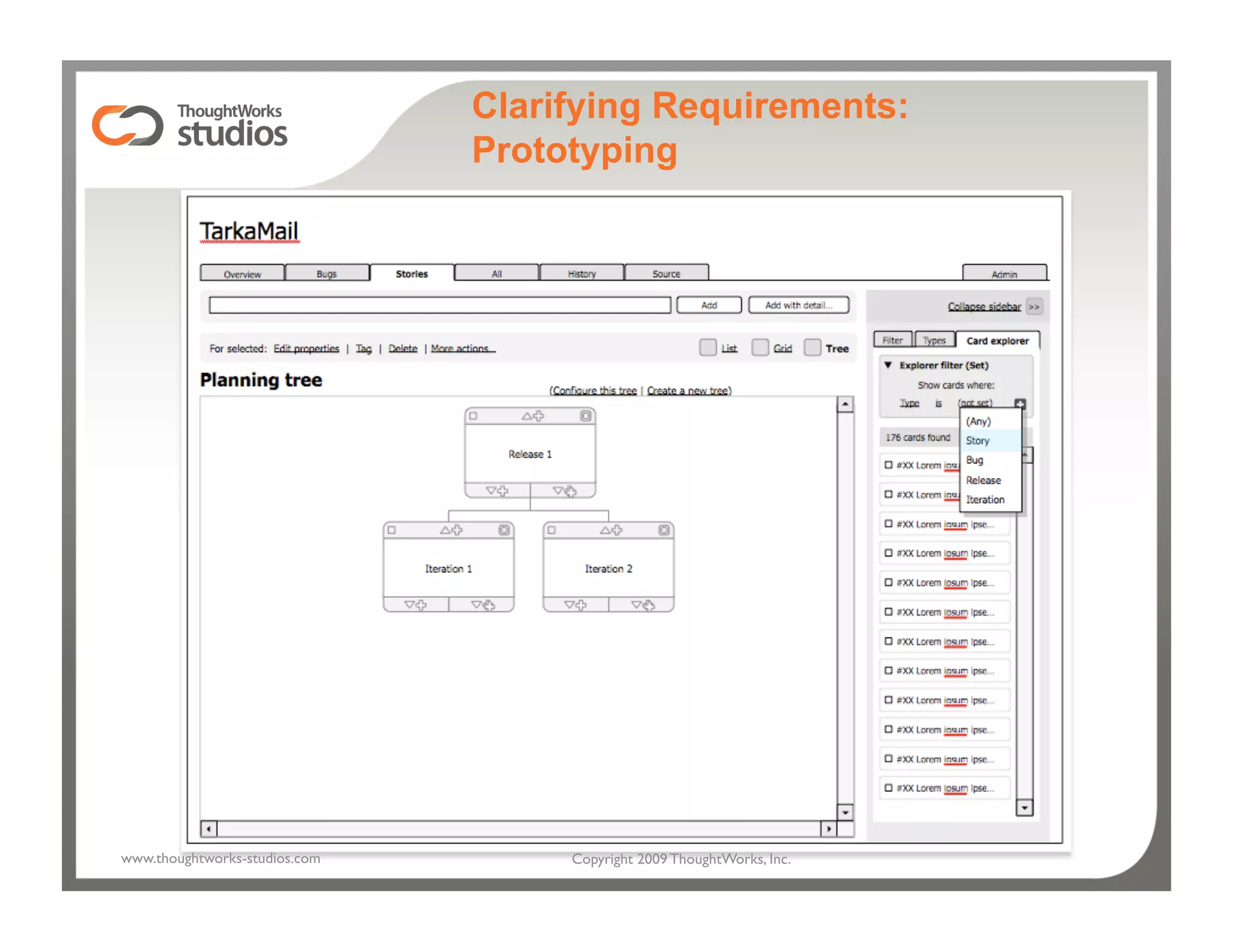Click the maximize icon on Iteration 1 card
The height and width of the screenshot is (952, 1233).
(504, 530)
